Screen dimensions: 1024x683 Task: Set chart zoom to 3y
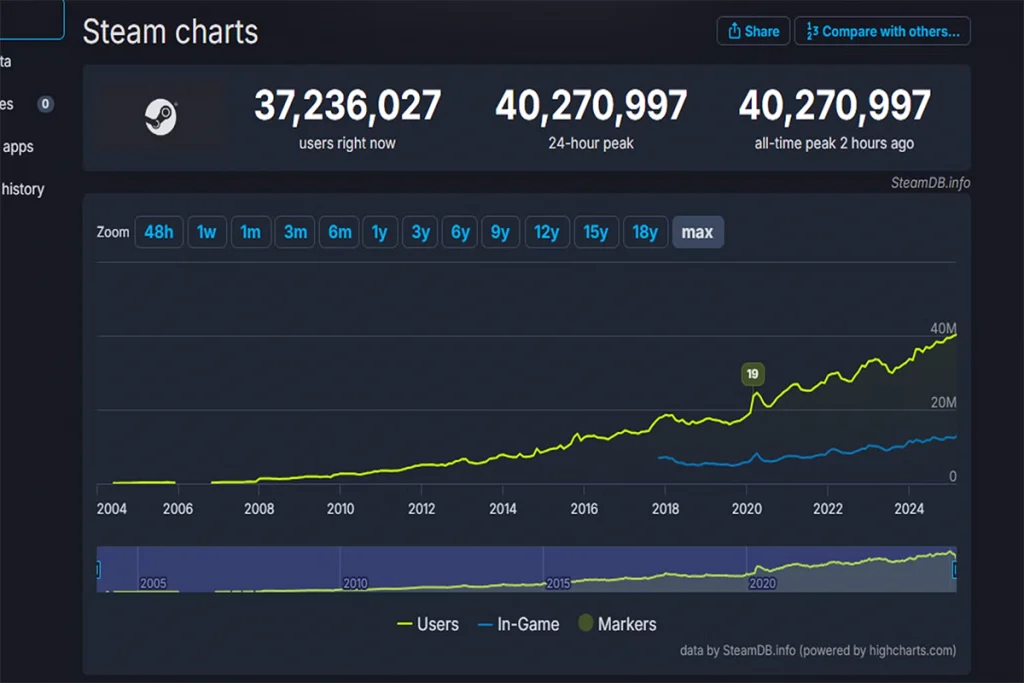(421, 232)
